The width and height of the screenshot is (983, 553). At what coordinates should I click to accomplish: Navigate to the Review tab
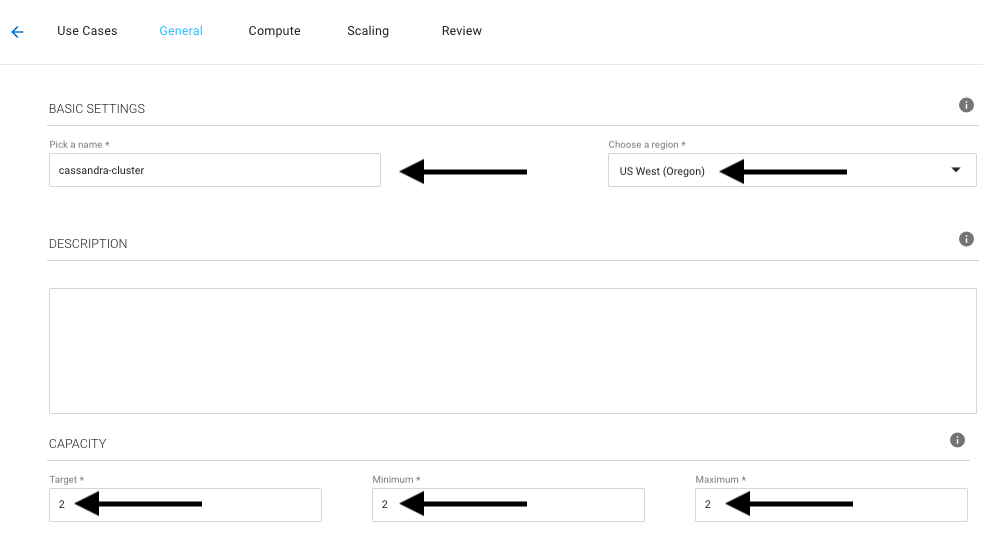(x=462, y=31)
